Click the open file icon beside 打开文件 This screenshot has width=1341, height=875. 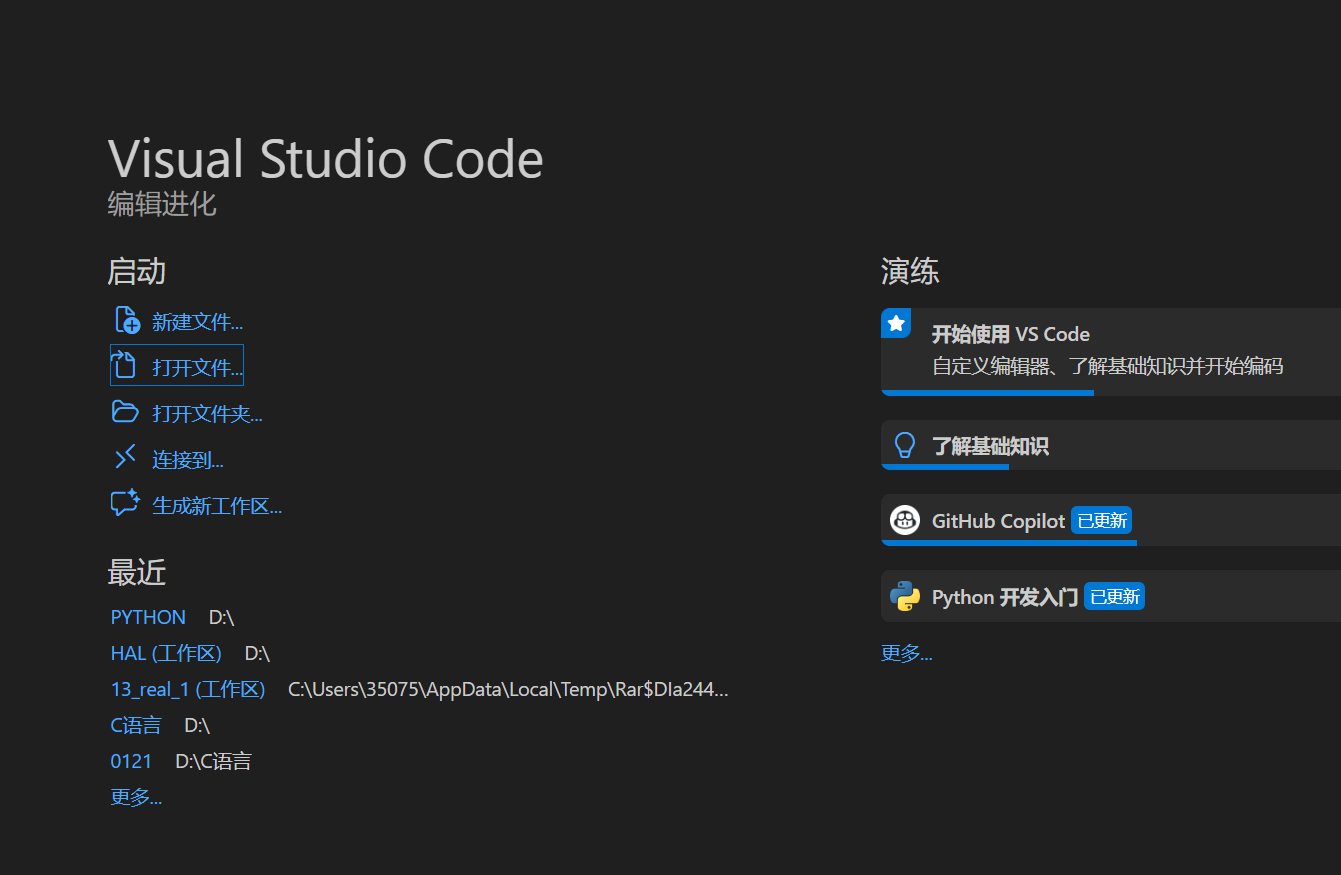pyautogui.click(x=124, y=365)
